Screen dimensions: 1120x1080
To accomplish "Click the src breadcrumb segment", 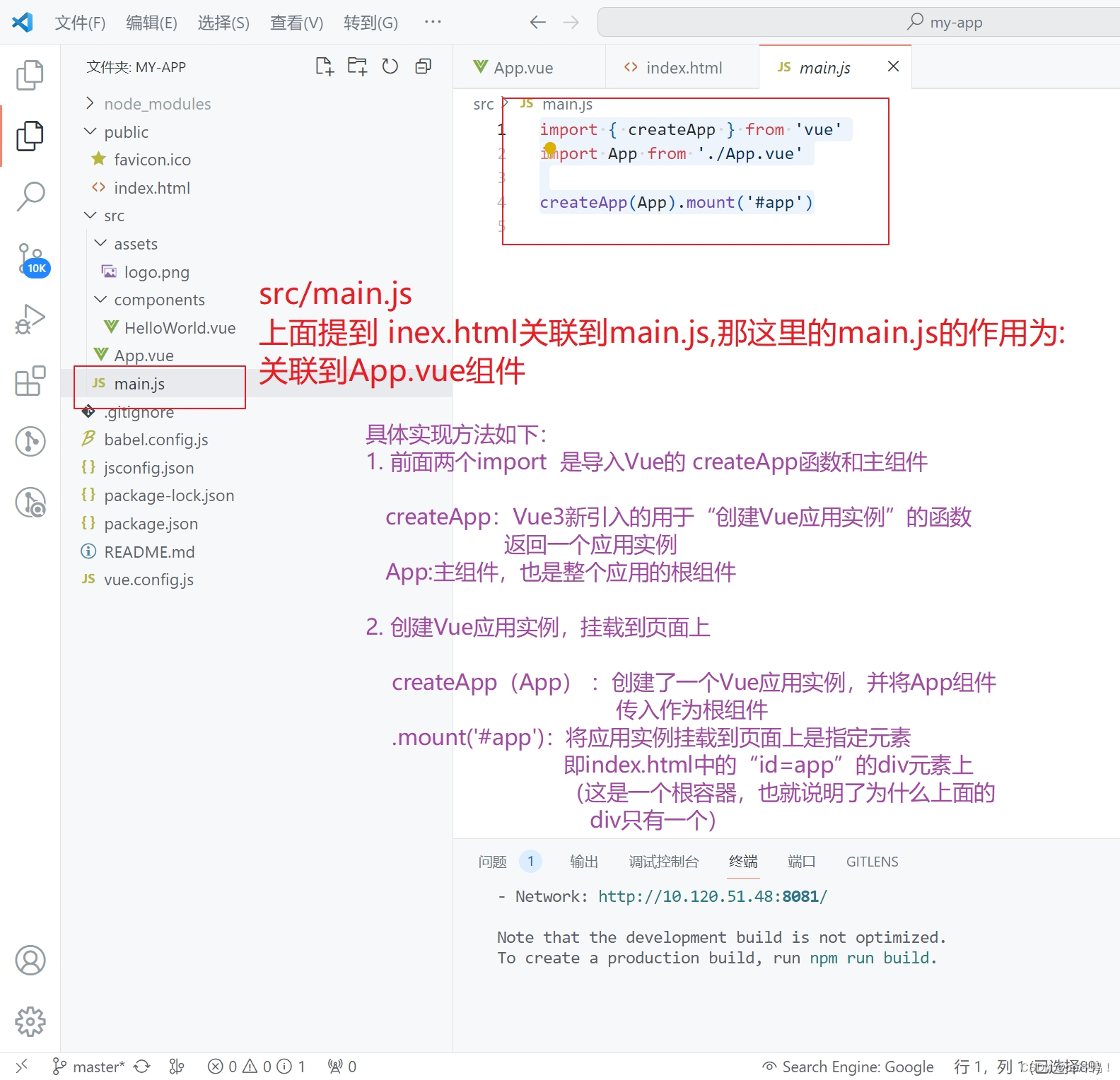I will point(484,105).
